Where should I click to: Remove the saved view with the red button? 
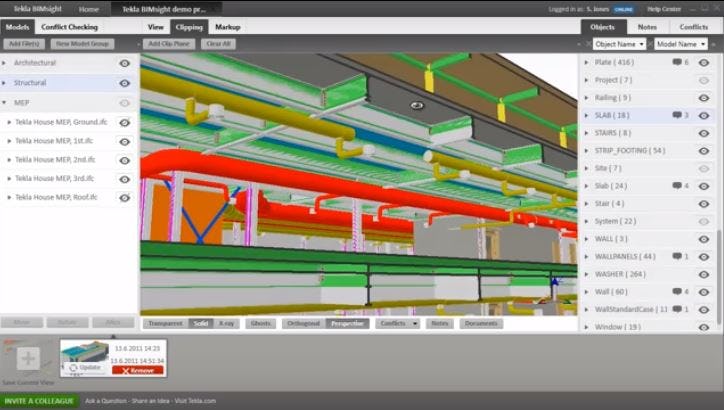[138, 370]
